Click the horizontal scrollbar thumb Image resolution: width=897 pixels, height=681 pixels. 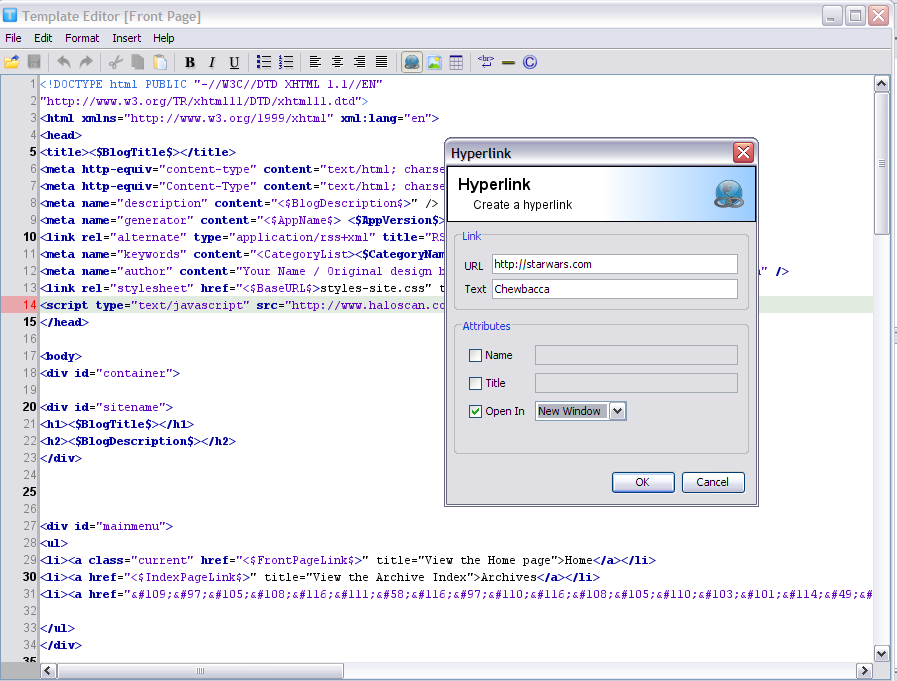click(x=200, y=670)
